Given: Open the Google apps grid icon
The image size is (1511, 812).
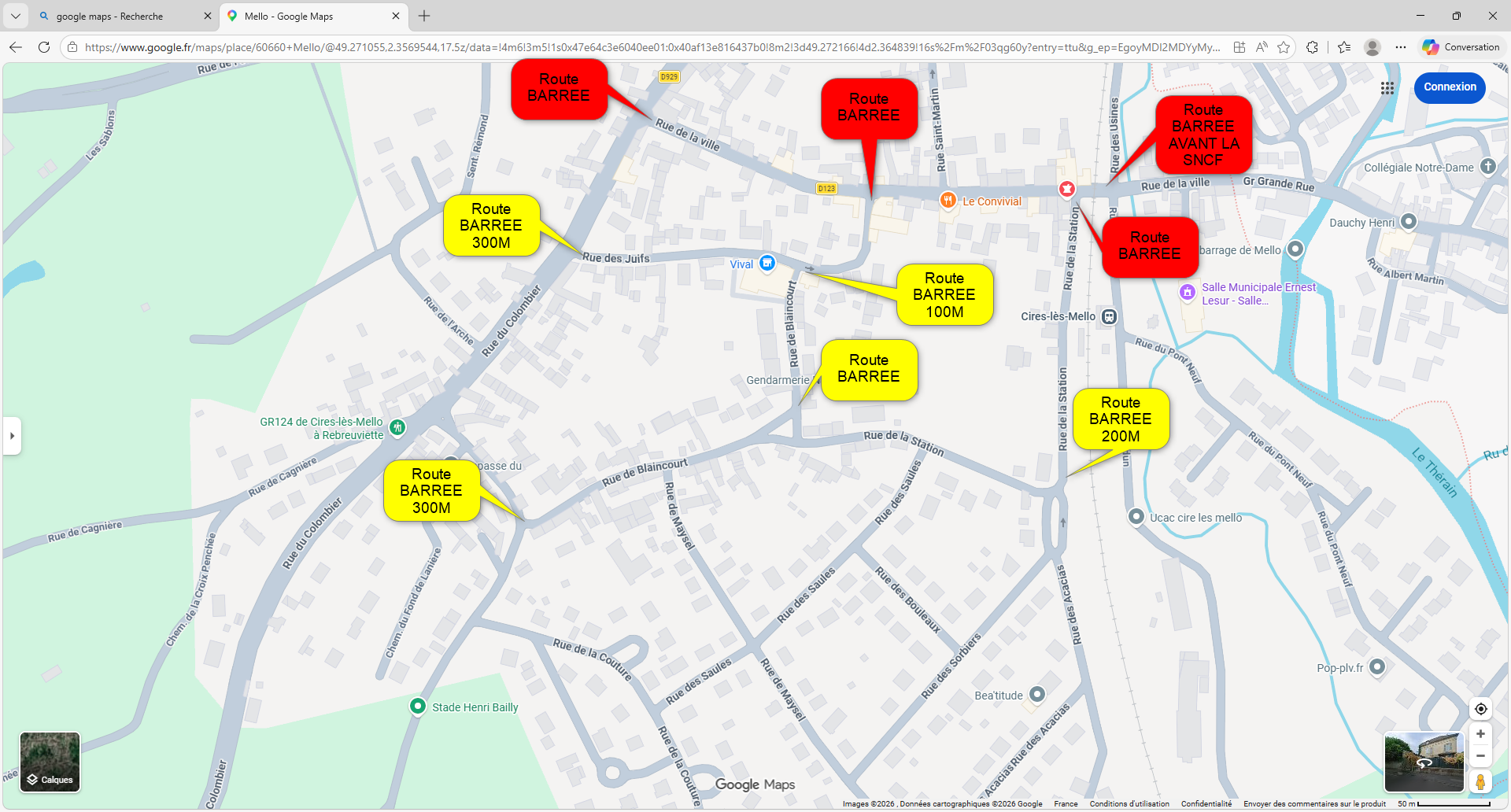Looking at the screenshot, I should (1387, 88).
